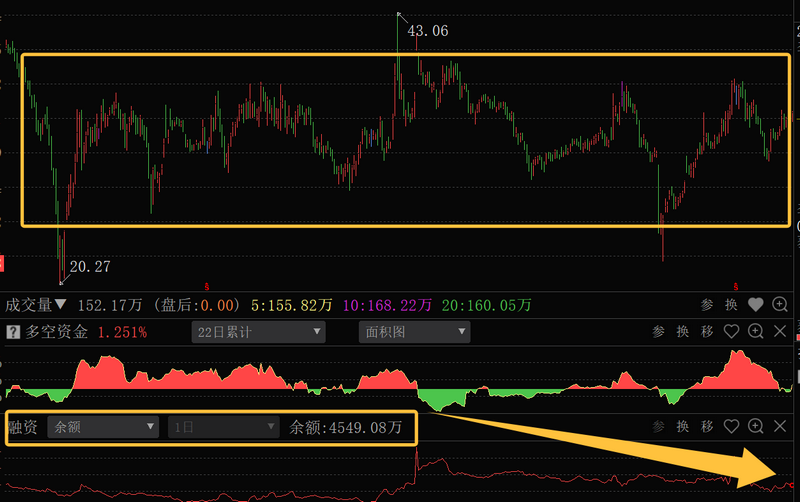800x502 pixels.
Task: Toggle favorite heart in 多空资金 panel
Action: (731, 332)
